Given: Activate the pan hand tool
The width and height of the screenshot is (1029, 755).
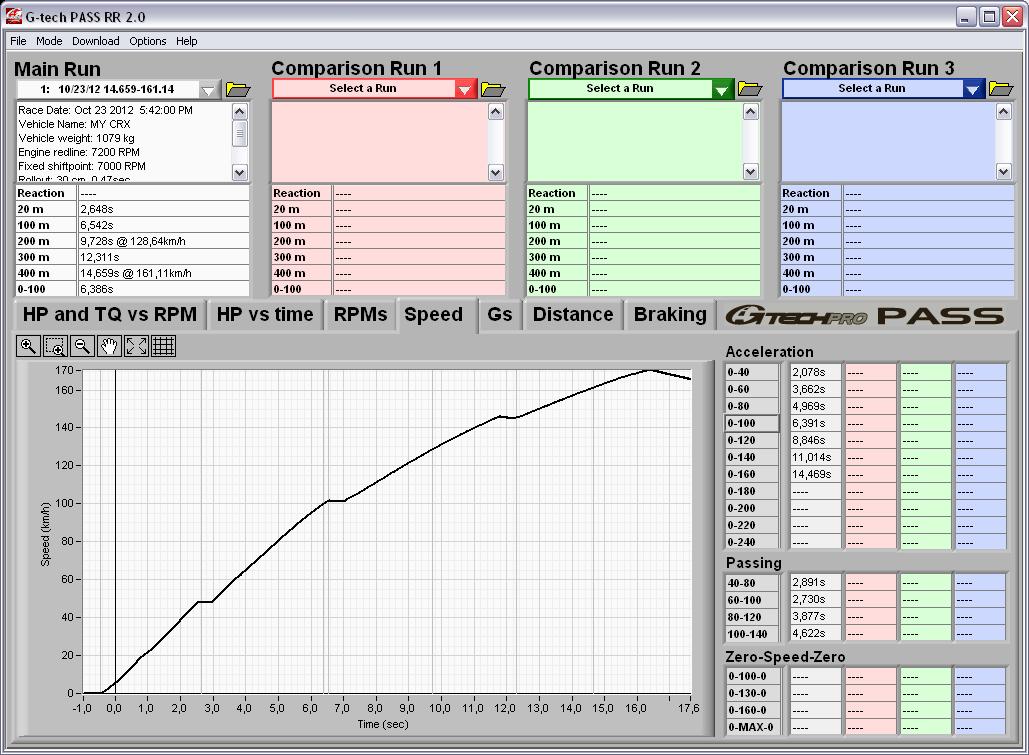Looking at the screenshot, I should pos(109,346).
